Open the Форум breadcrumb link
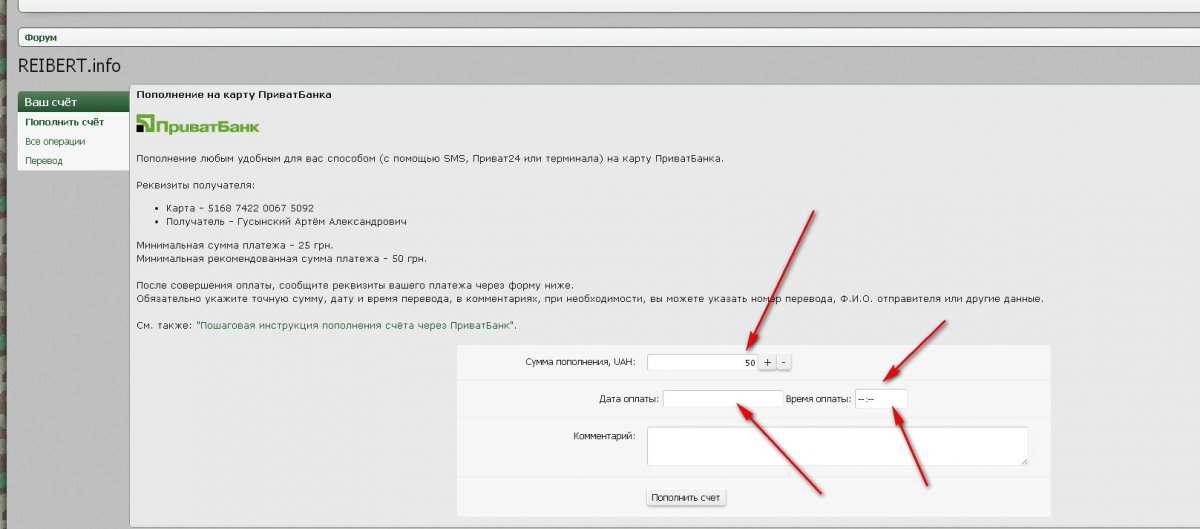Viewport: 1200px width, 529px height. click(41, 37)
